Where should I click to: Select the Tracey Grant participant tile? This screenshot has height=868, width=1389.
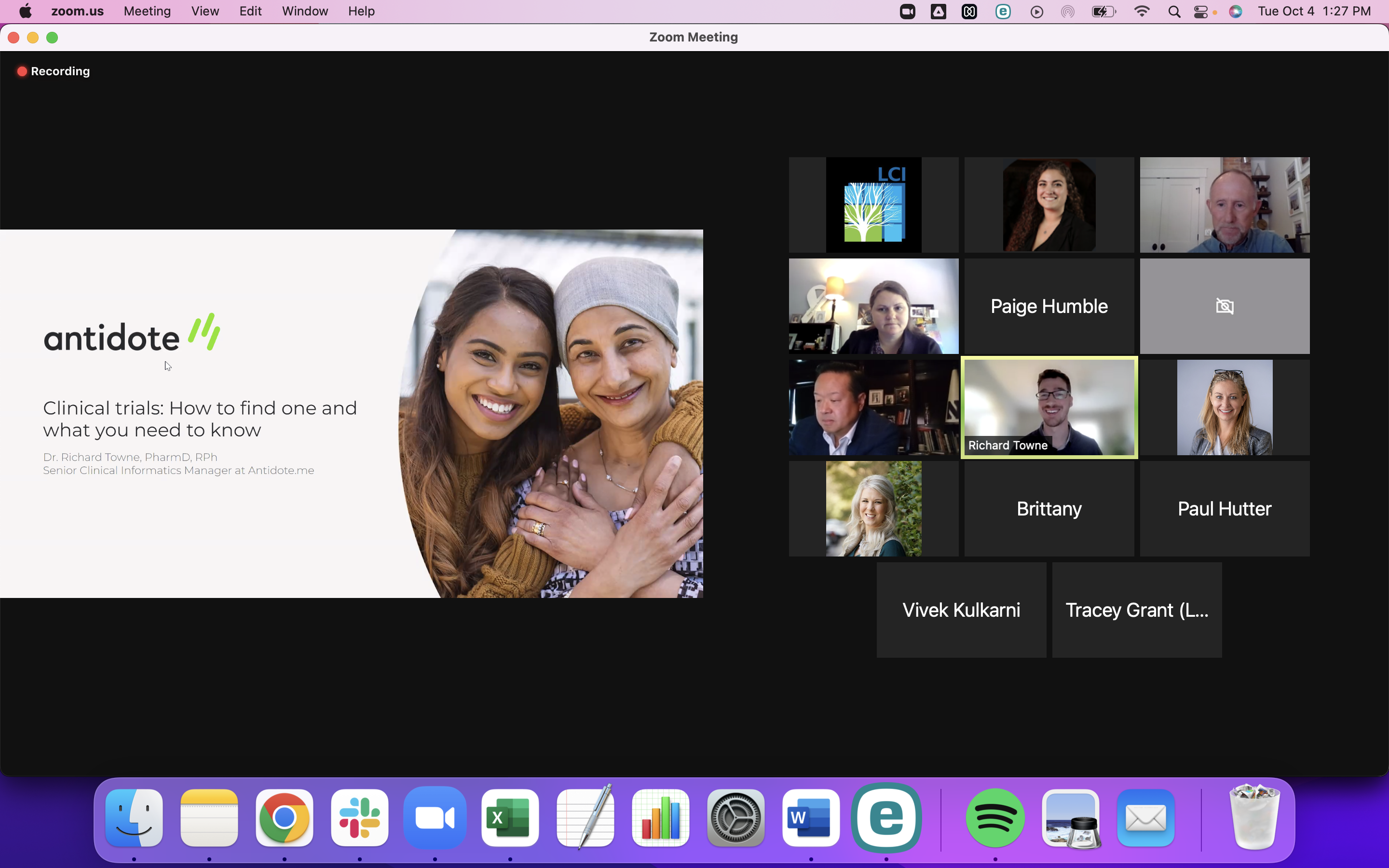[1136, 610]
